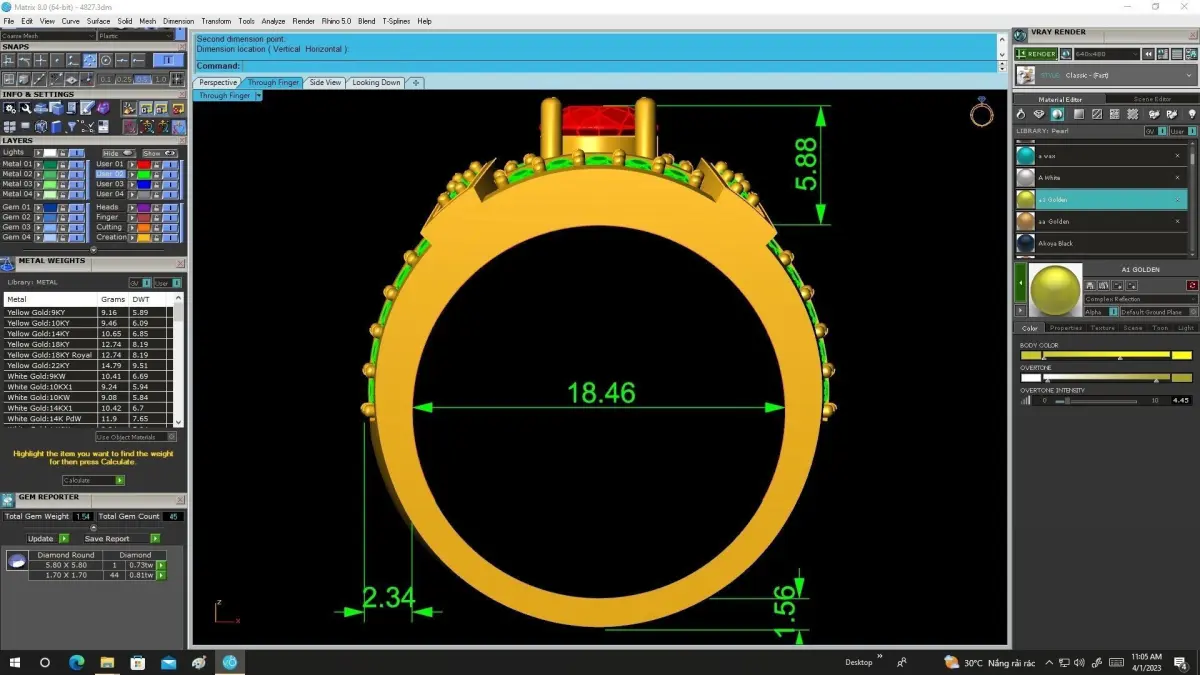Screen dimensions: 1200x675
Task: Click the blue book icon
Action: point(56,127)
